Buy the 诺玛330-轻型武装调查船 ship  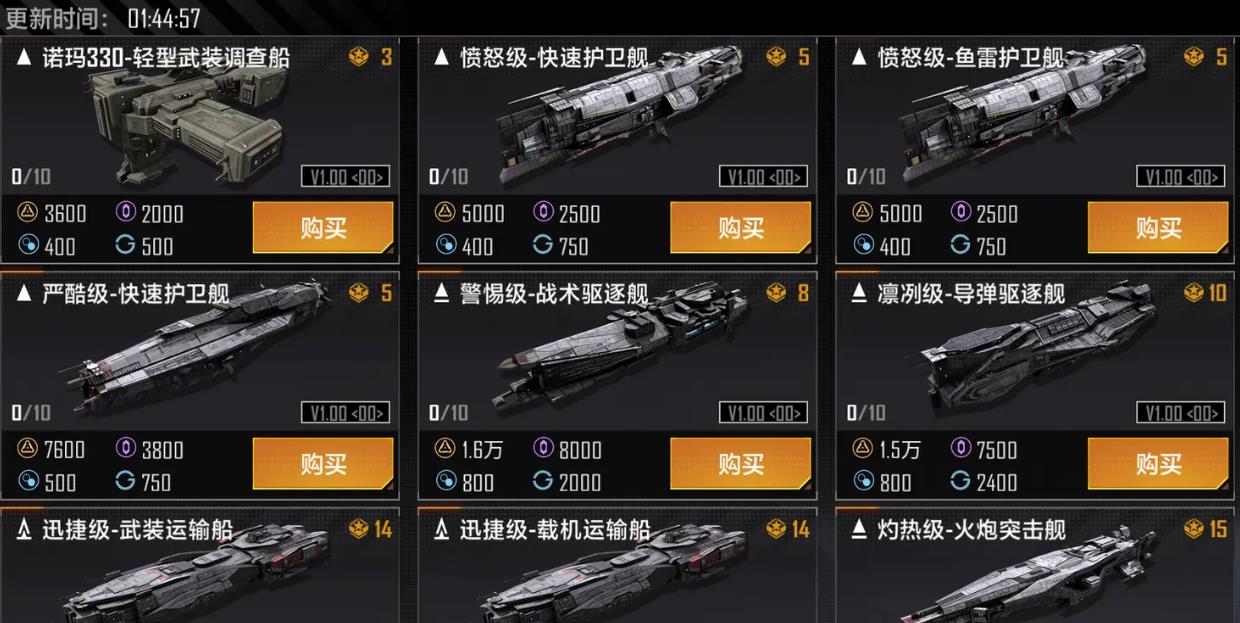tap(323, 228)
